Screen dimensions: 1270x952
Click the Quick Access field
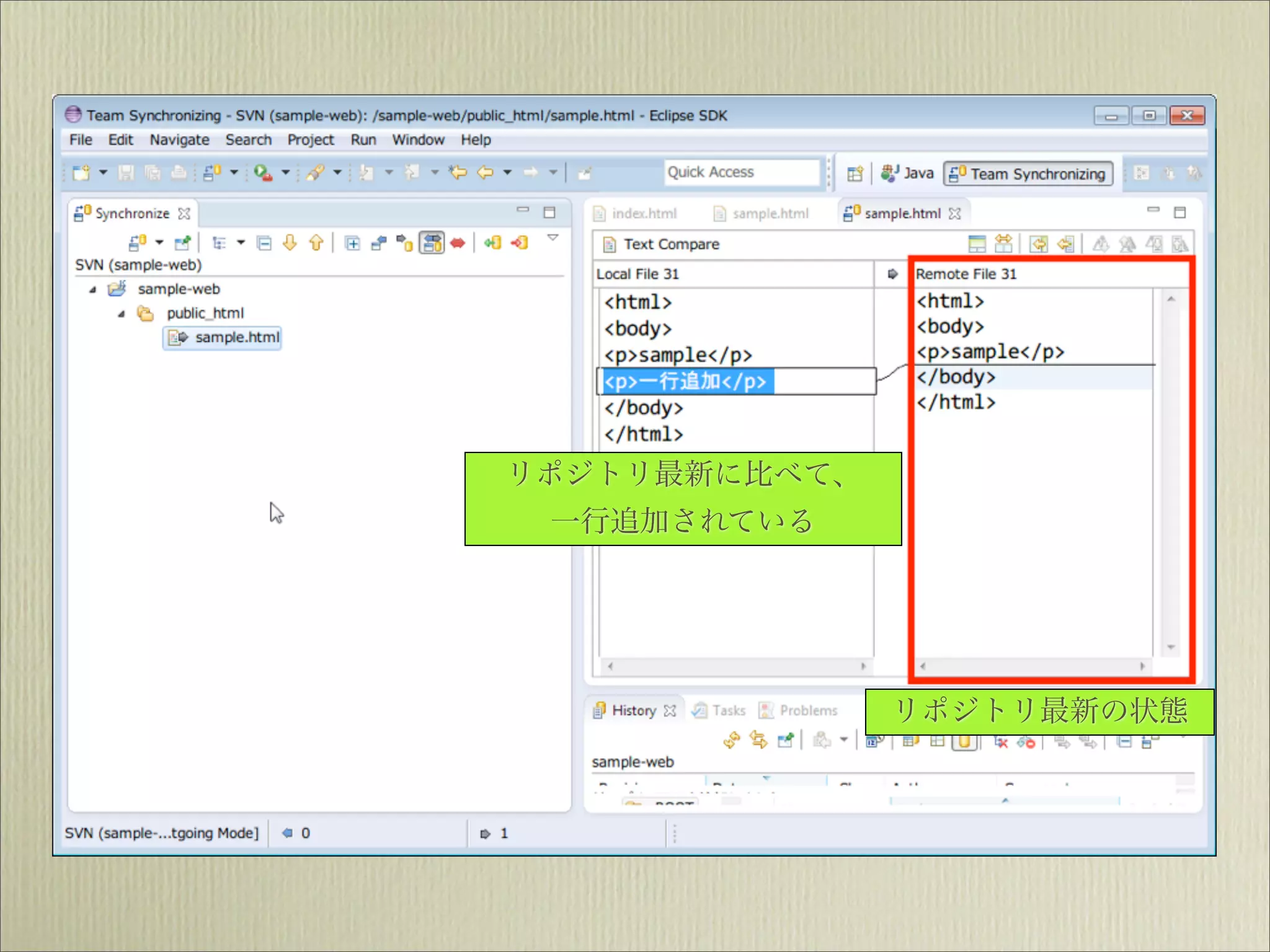coord(741,172)
